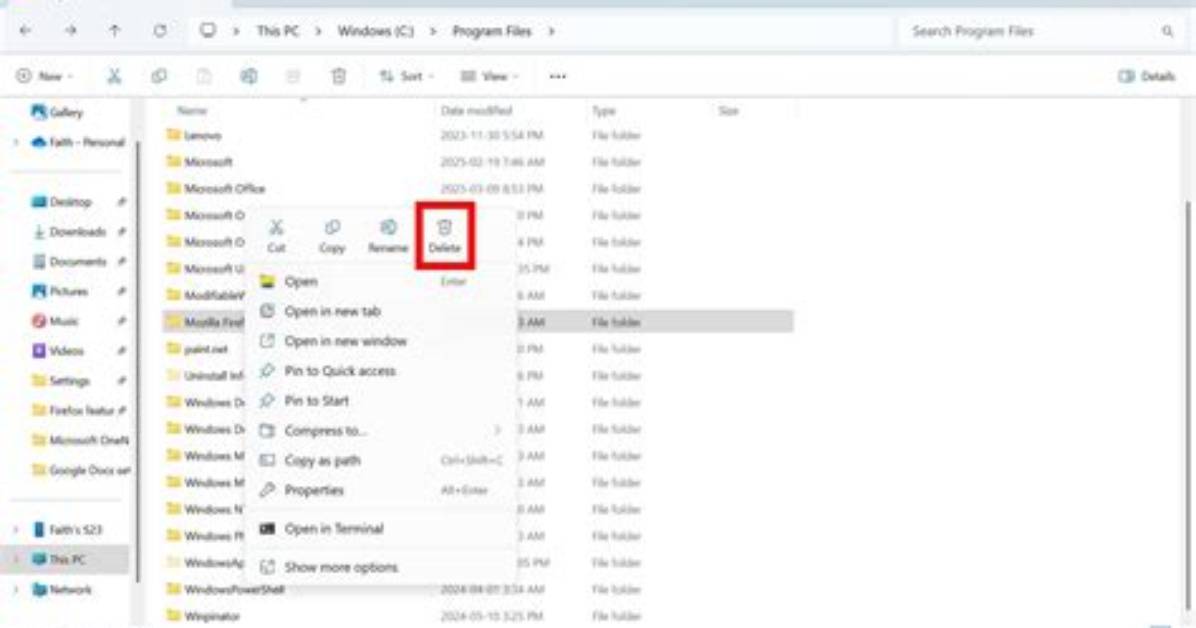This screenshot has height=628, width=1196.
Task: Unpin Pictures with its pin icon
Action: pos(121,291)
